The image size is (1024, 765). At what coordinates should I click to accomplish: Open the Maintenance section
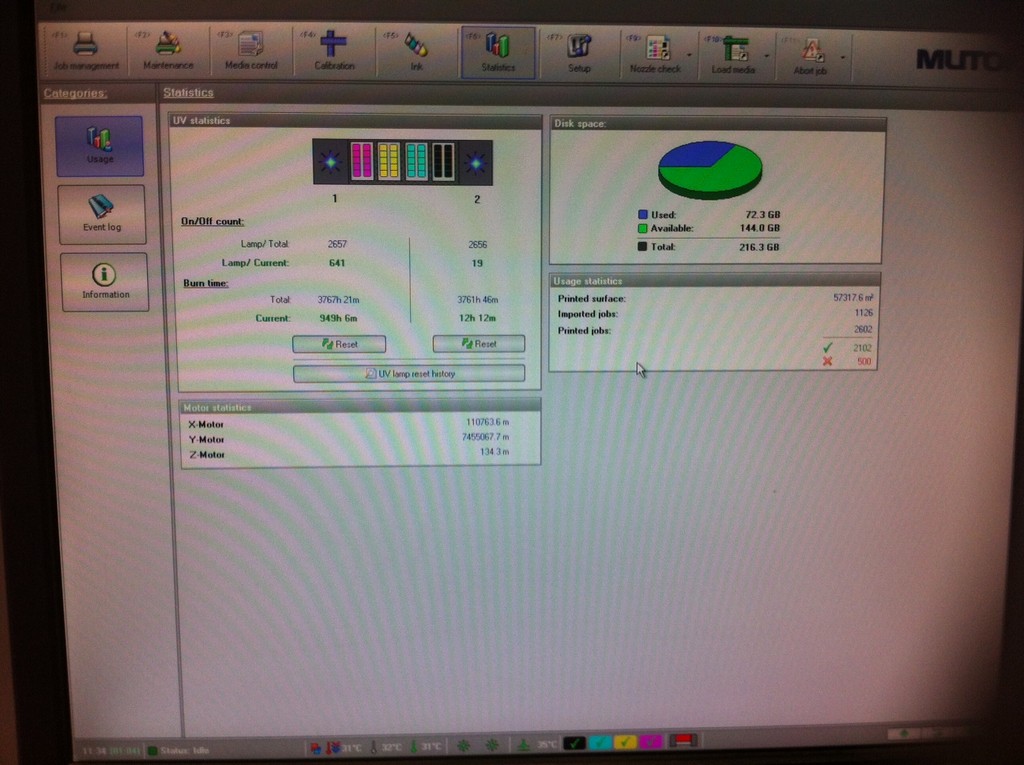click(x=168, y=52)
